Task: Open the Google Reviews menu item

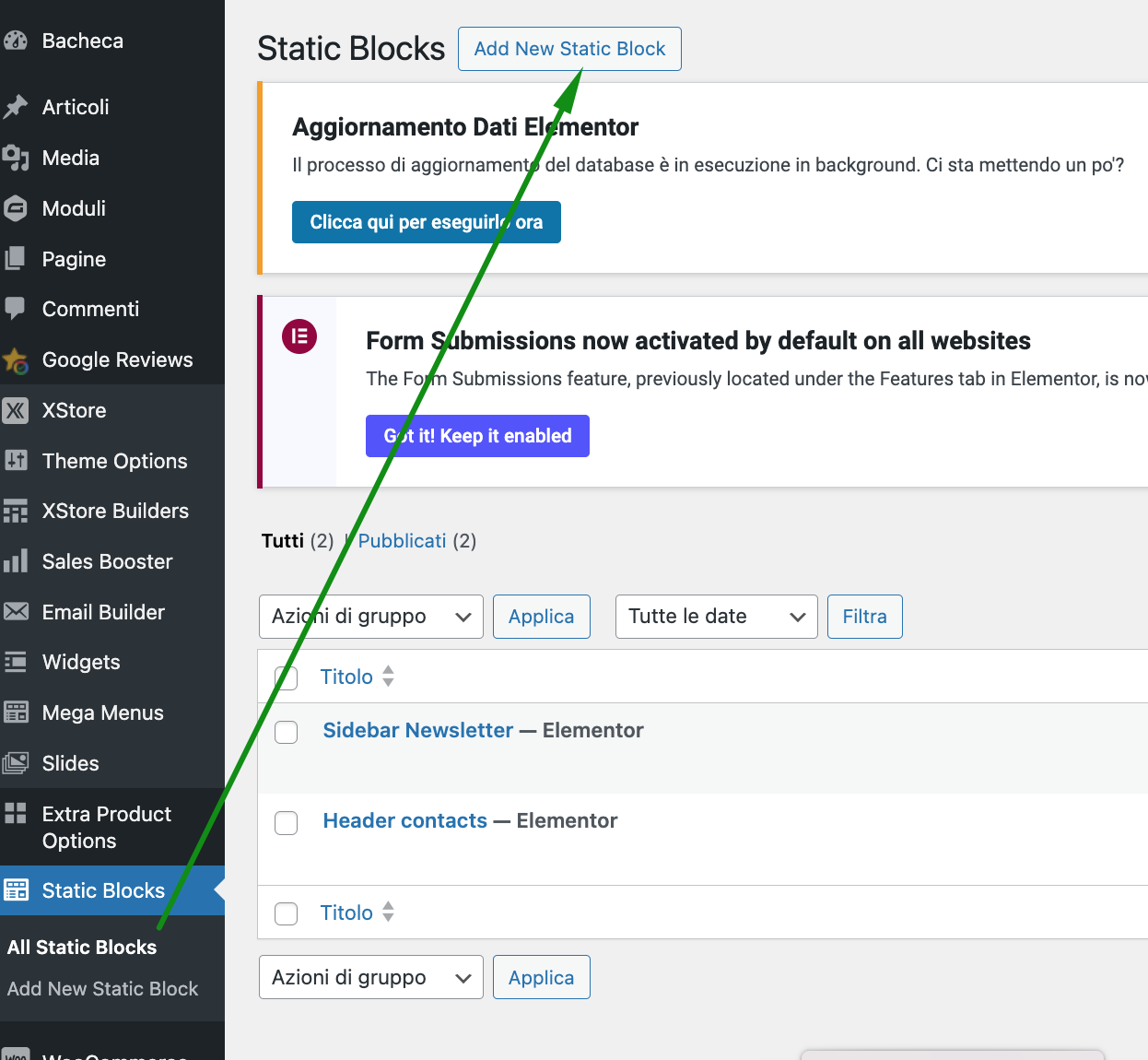Action: 118,359
